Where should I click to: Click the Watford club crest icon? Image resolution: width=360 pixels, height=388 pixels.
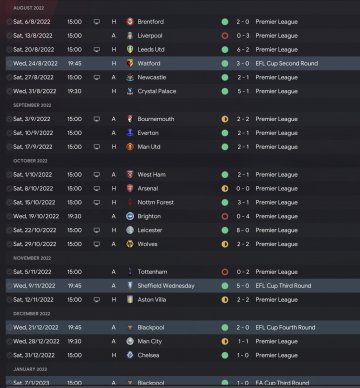[x=130, y=63]
